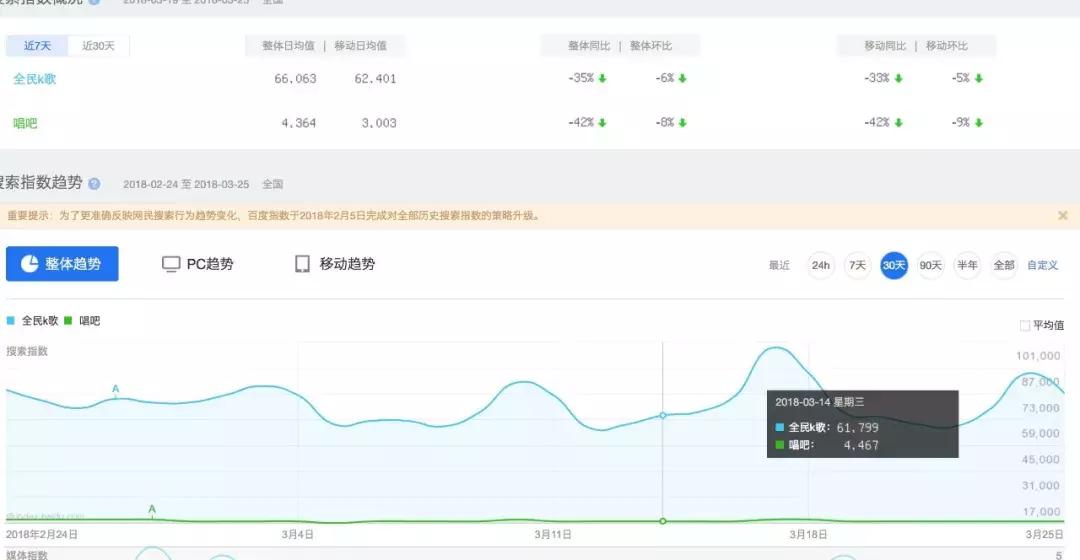The image size is (1080, 560).
Task: Open the 唱吧 keyword link
Action: click(25, 123)
